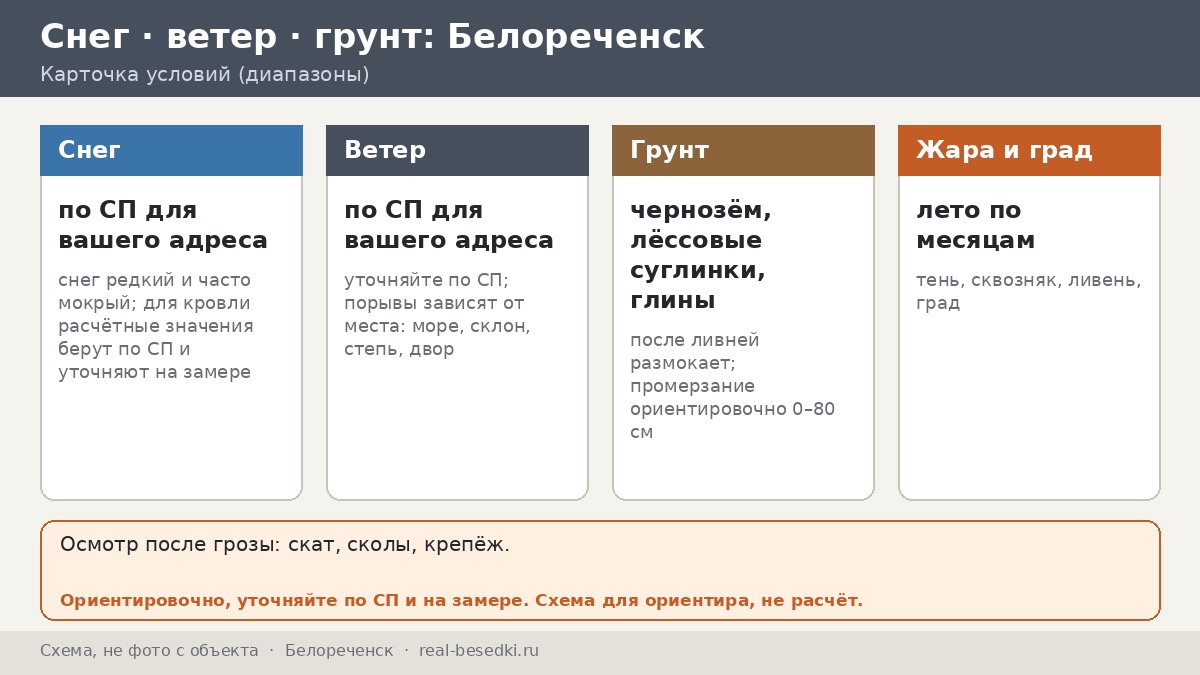The image size is (1200, 675).
Task: Click 'по СП для вашего адреса' in Снег card
Action: (x=163, y=225)
